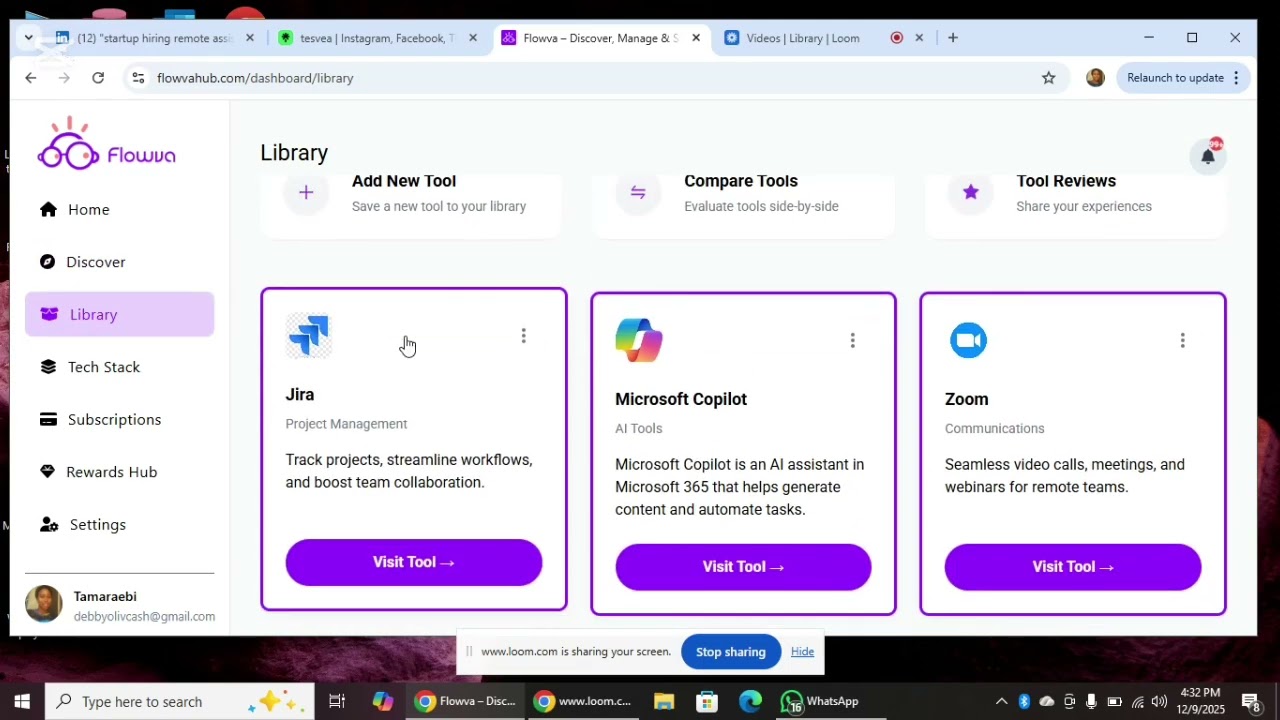Open a new browser tab

(x=953, y=38)
